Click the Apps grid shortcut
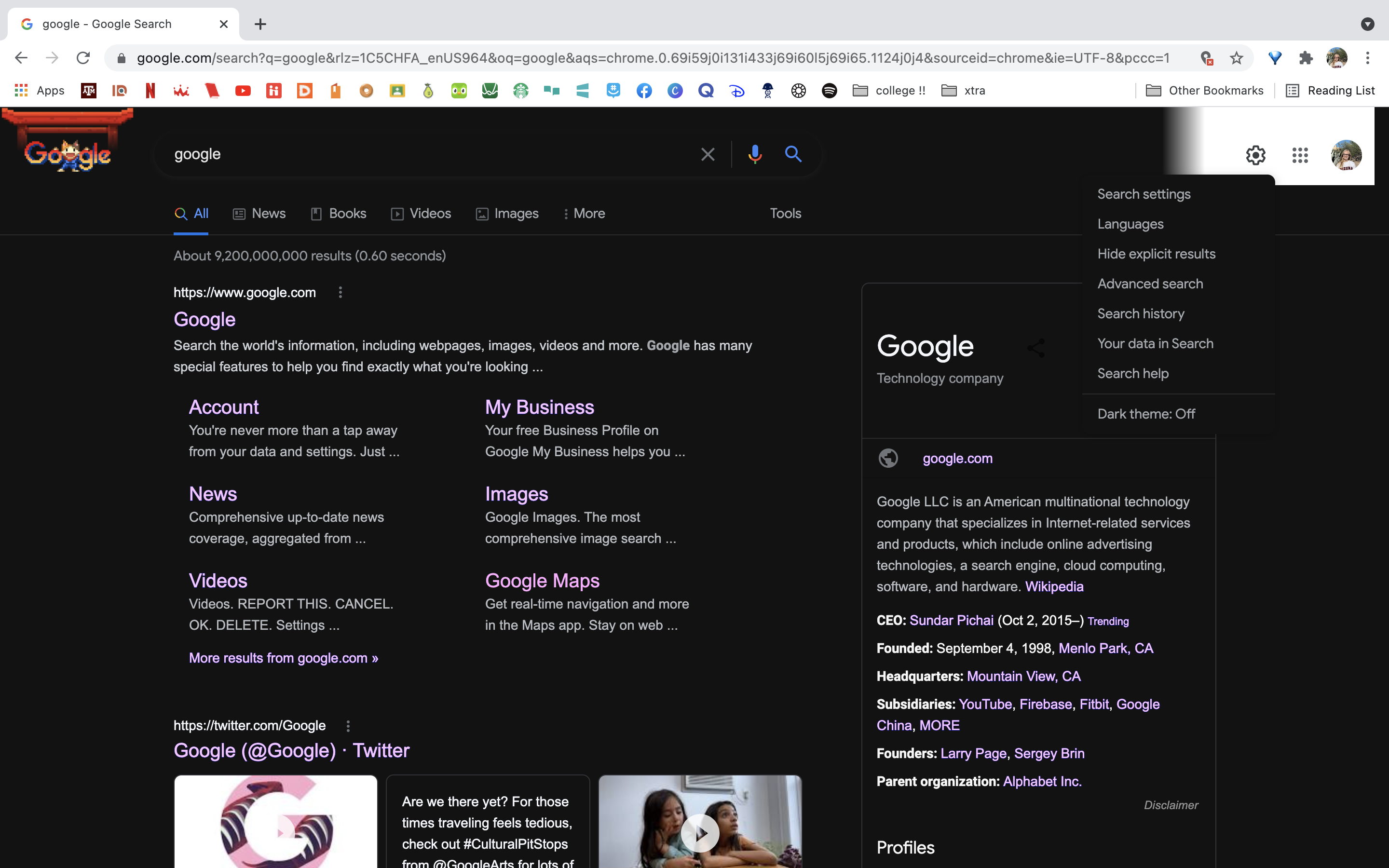The width and height of the screenshot is (1389, 868). tap(40, 91)
